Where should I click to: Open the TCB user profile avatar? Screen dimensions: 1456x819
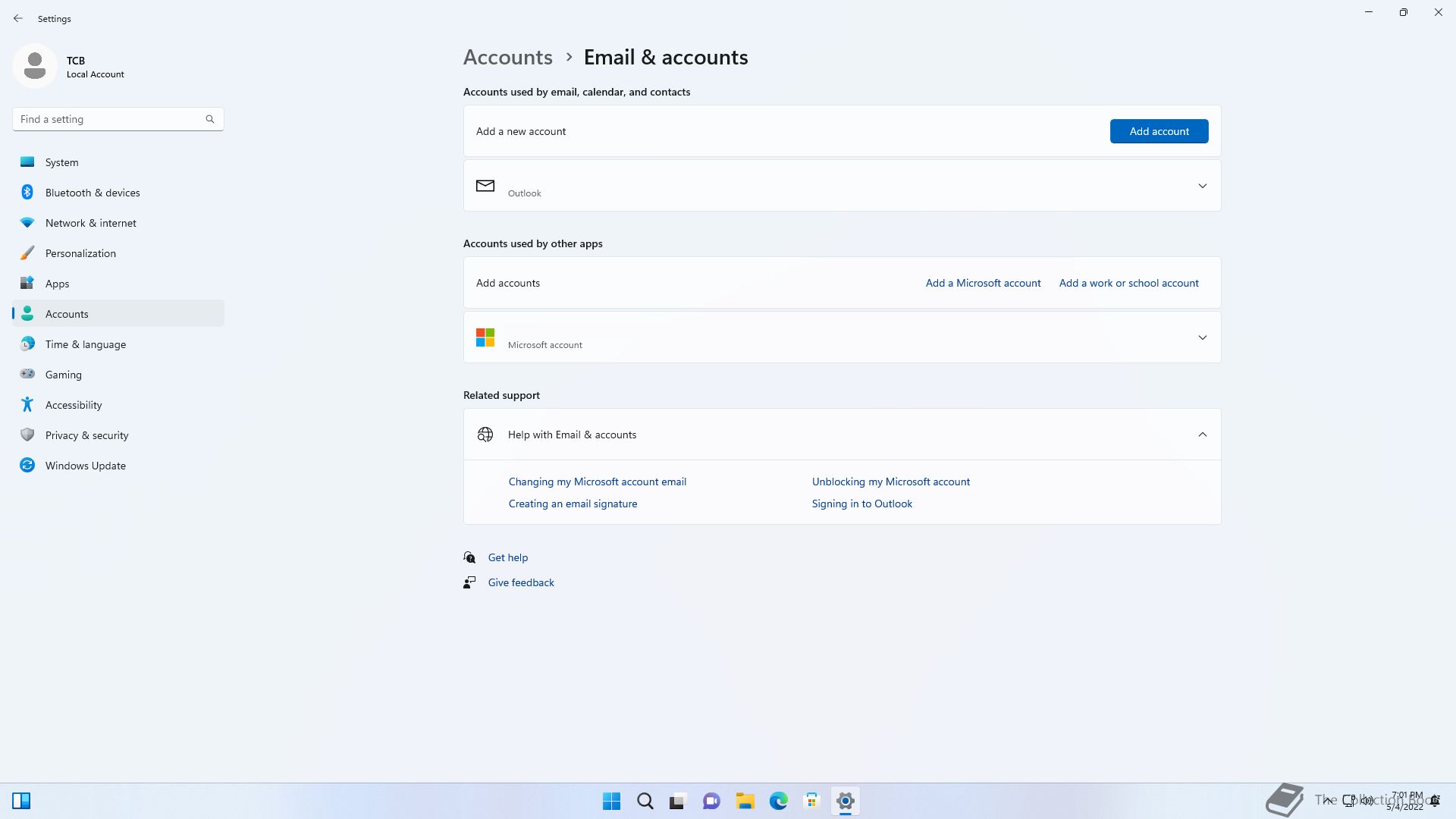(35, 66)
